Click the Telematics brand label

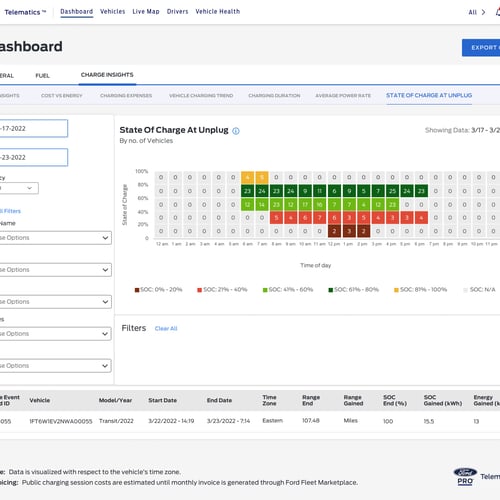[25, 12]
